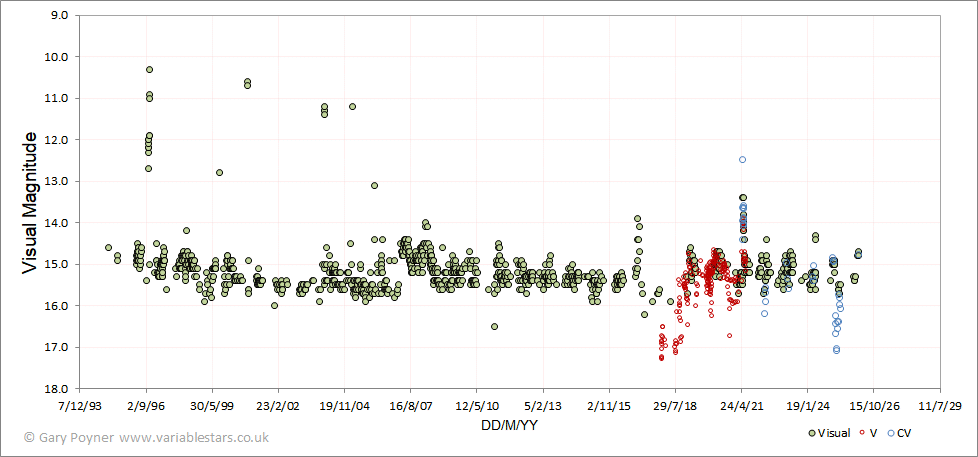Image resolution: width=978 pixels, height=457 pixels.
Task: Click the 15/10/26 date label
Action: [x=873, y=406]
